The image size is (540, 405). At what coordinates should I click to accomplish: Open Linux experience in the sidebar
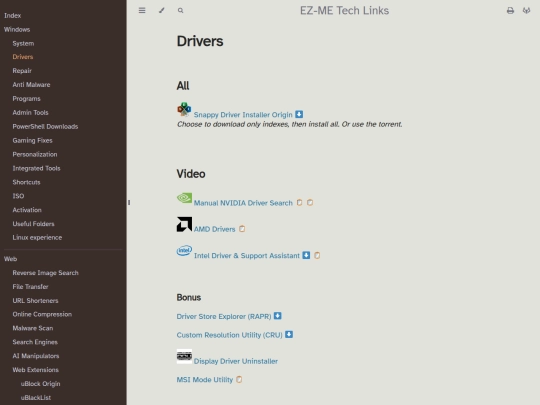point(37,238)
